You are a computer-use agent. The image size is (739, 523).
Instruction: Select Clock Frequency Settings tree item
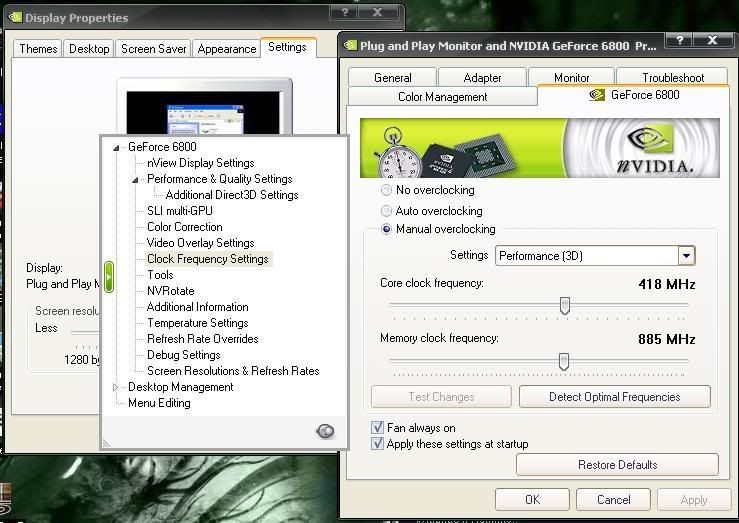[x=208, y=259]
